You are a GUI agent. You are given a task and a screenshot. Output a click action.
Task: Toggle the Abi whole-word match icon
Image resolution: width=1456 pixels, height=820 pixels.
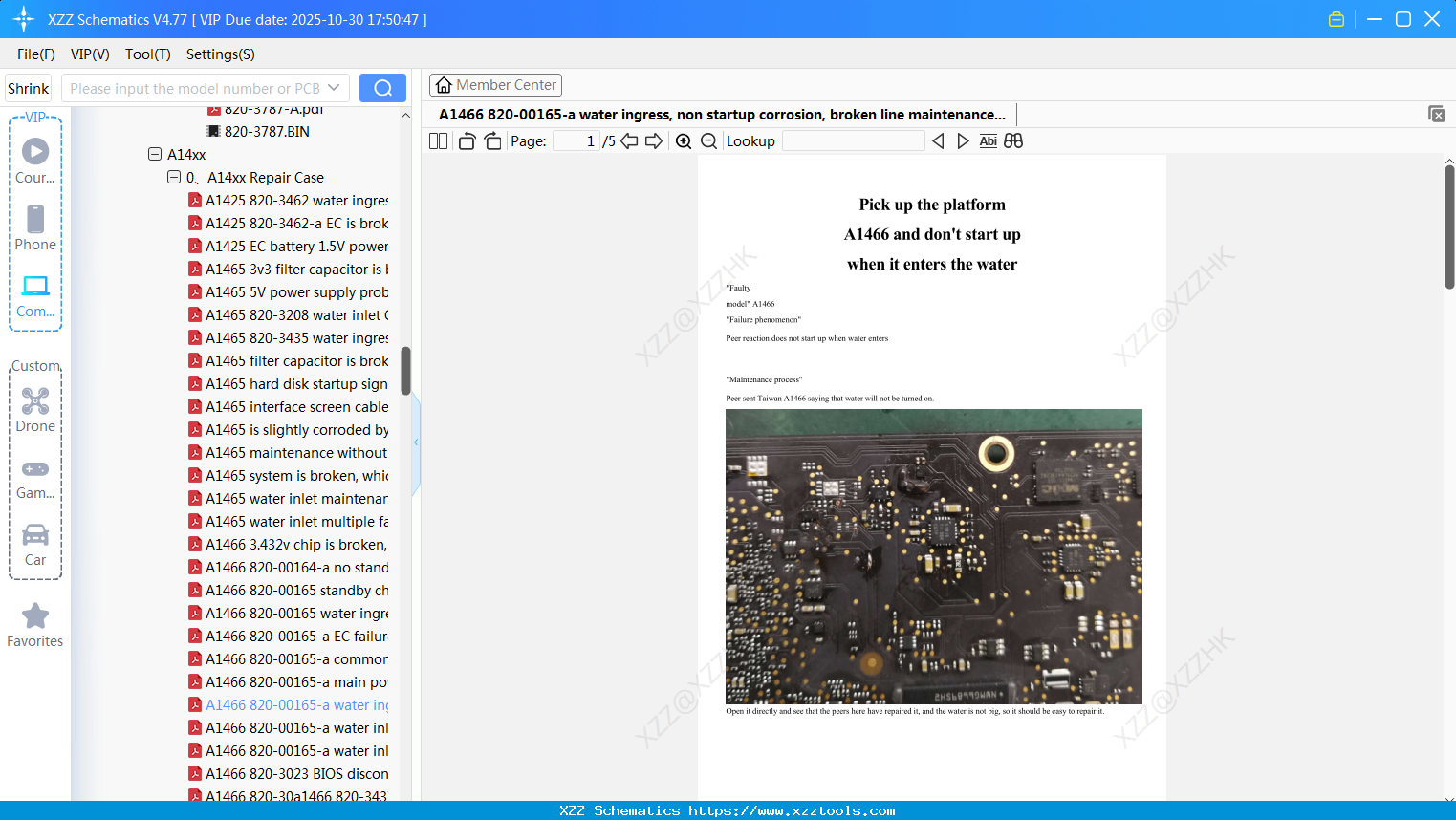[989, 141]
